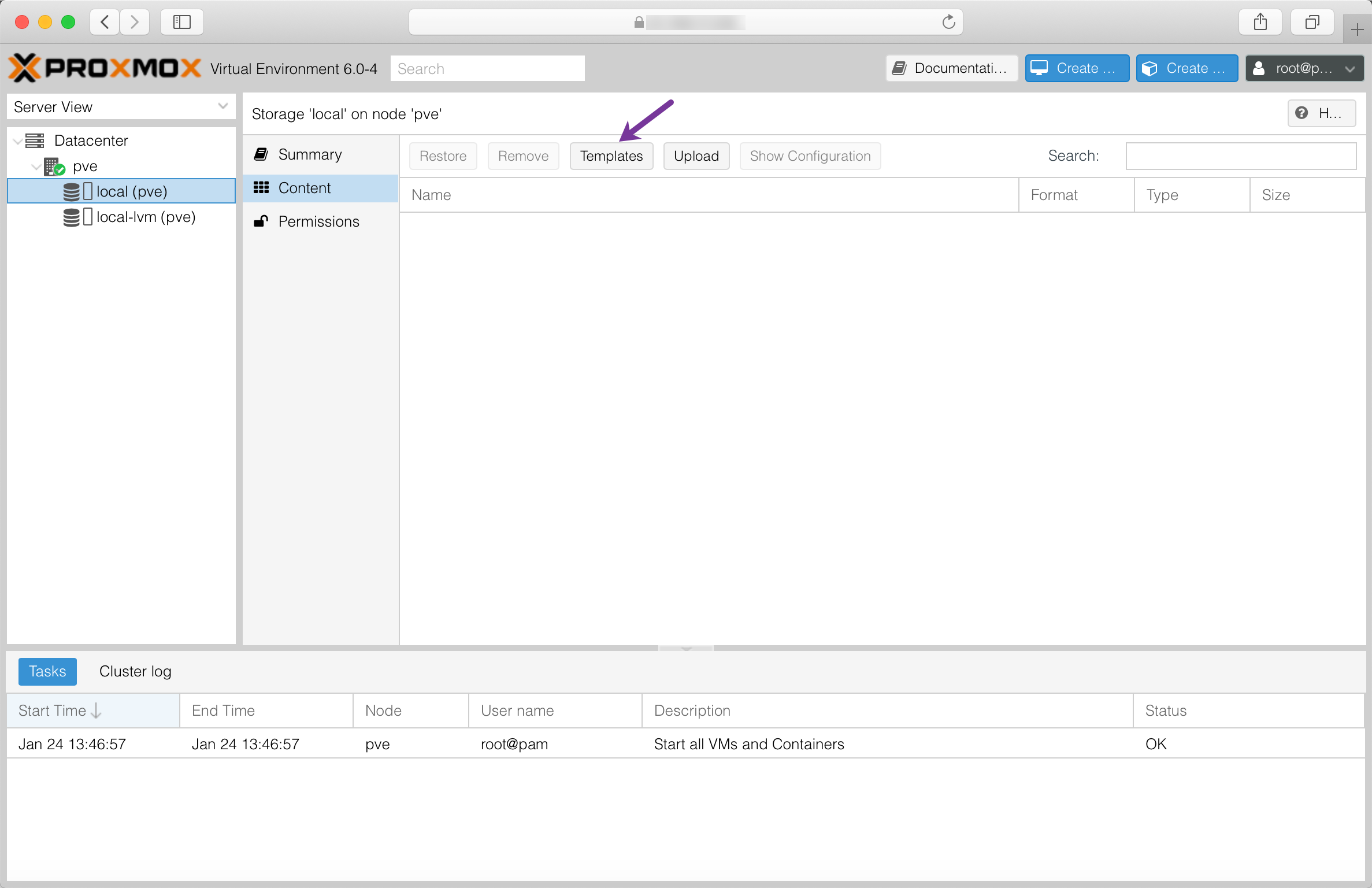Switch to the Cluster log tab
This screenshot has width=1372, height=888.
[x=135, y=671]
